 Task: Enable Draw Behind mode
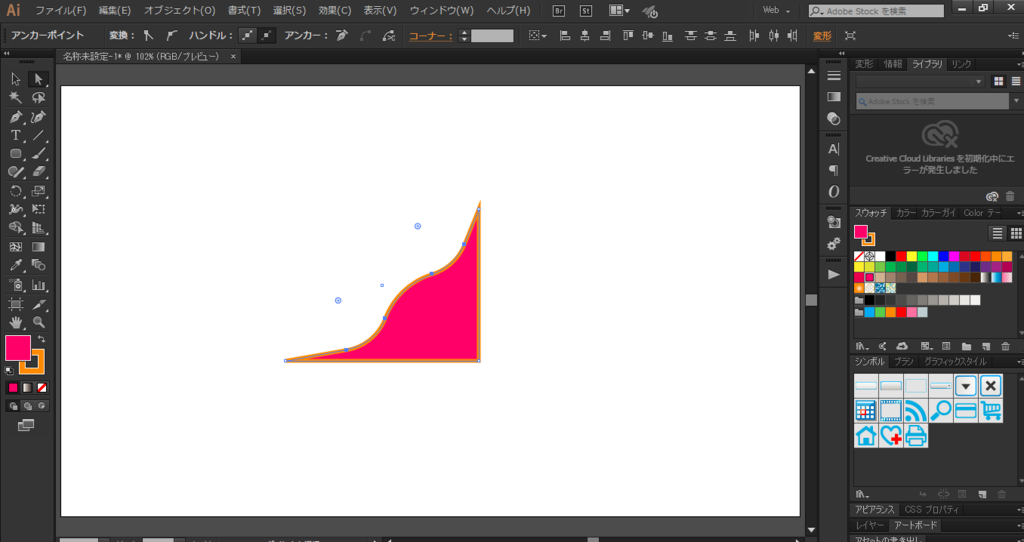(x=27, y=406)
